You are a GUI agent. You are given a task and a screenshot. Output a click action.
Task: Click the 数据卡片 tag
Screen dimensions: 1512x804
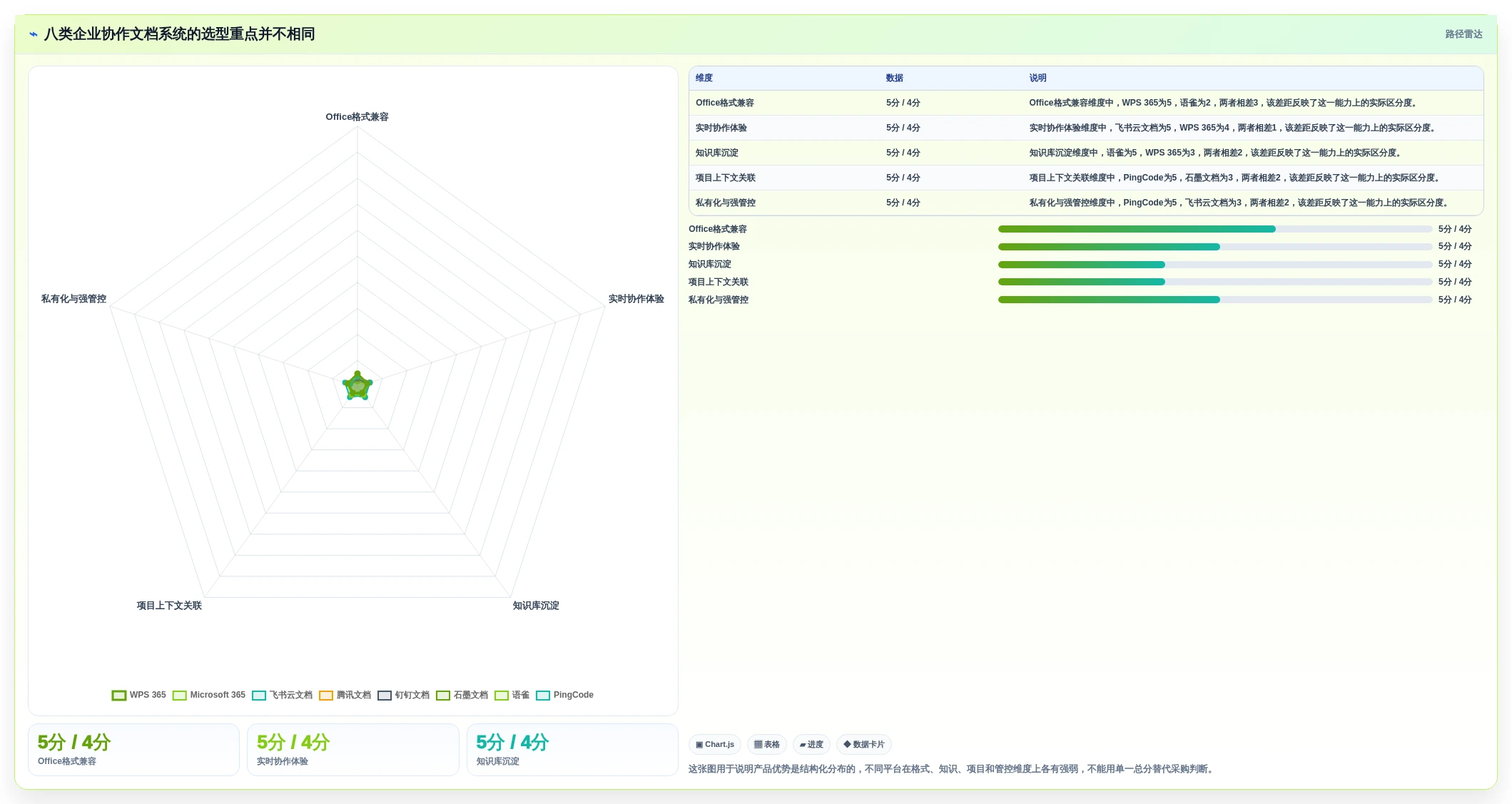coord(864,745)
